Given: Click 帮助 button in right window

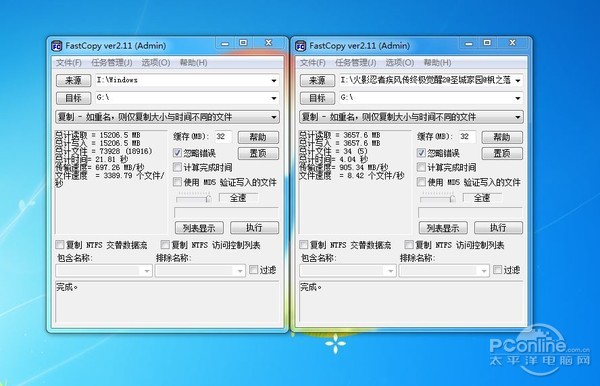Looking at the screenshot, I should (x=502, y=137).
